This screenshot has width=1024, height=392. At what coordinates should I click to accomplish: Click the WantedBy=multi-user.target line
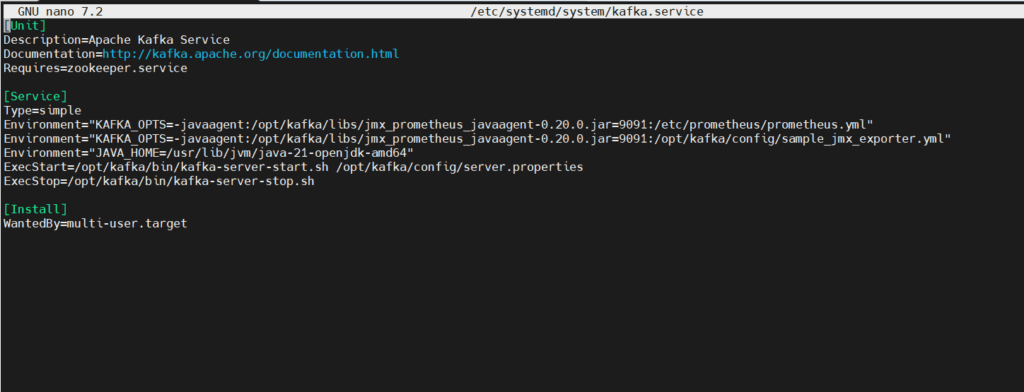click(95, 223)
